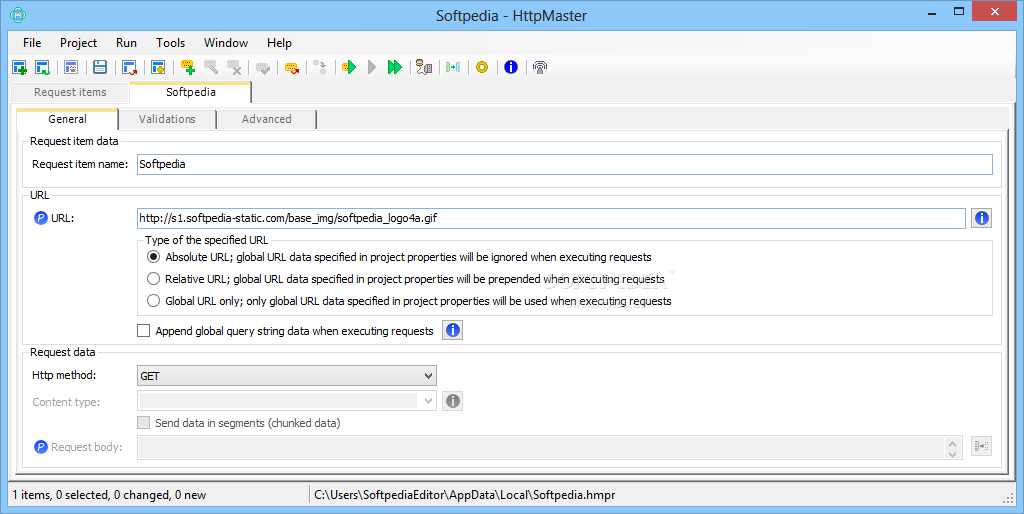The height and width of the screenshot is (514, 1024).
Task: Toggle Send data in segments checkbox
Action: coord(144,423)
